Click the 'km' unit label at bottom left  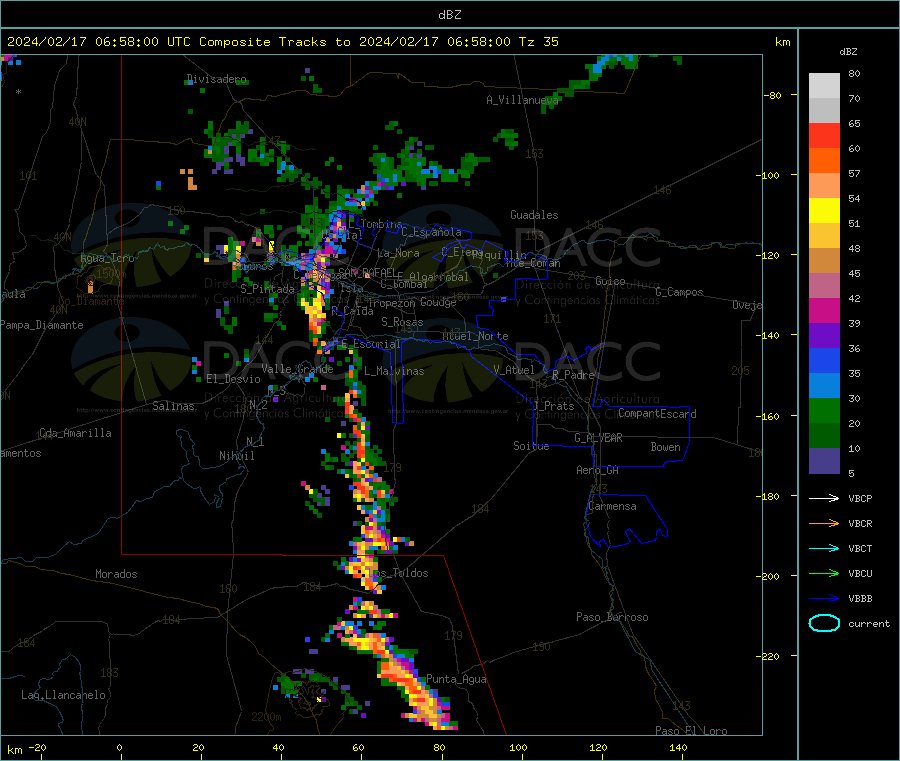pos(14,750)
